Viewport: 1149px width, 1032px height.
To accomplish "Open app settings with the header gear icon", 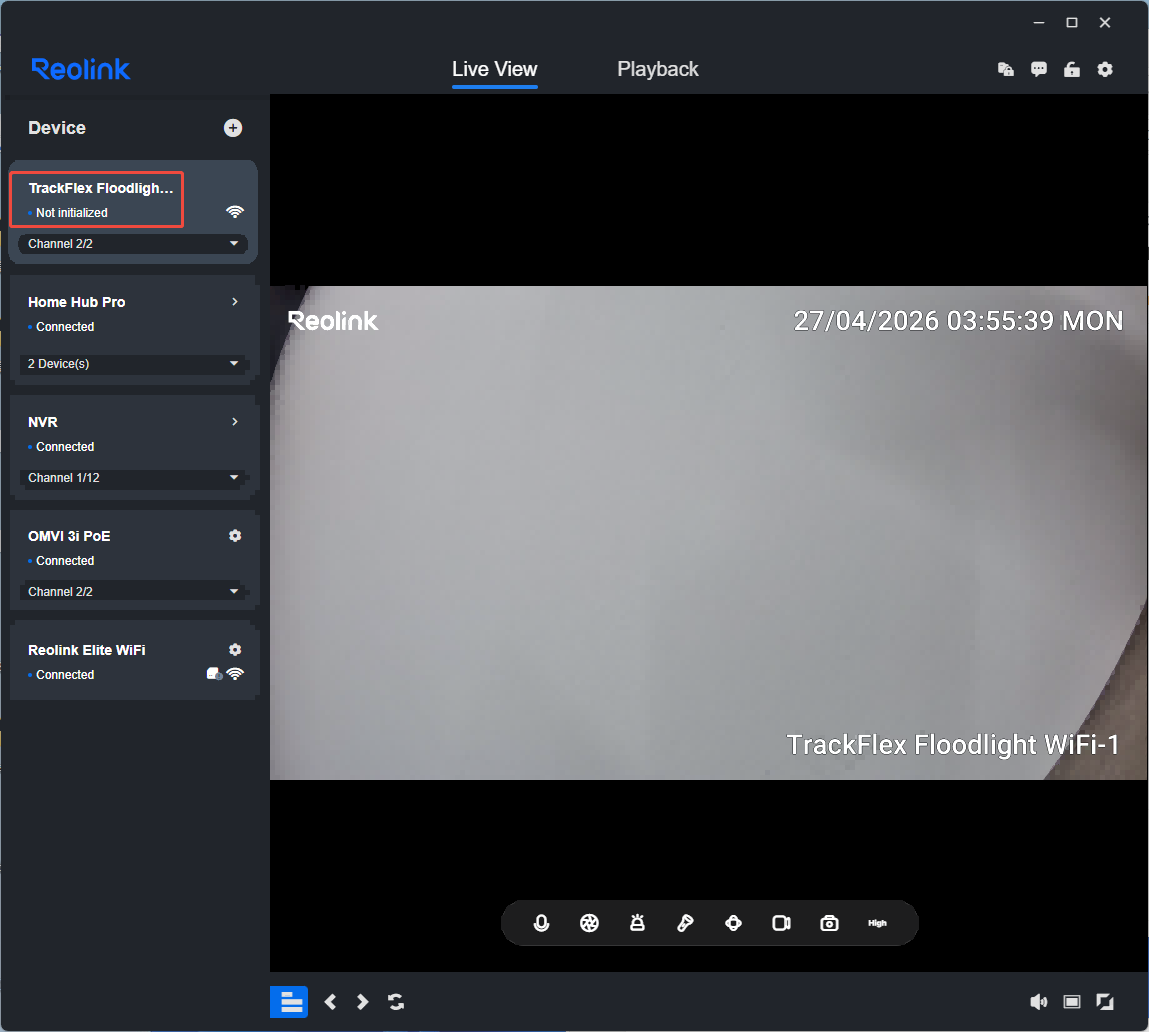I will [x=1105, y=70].
